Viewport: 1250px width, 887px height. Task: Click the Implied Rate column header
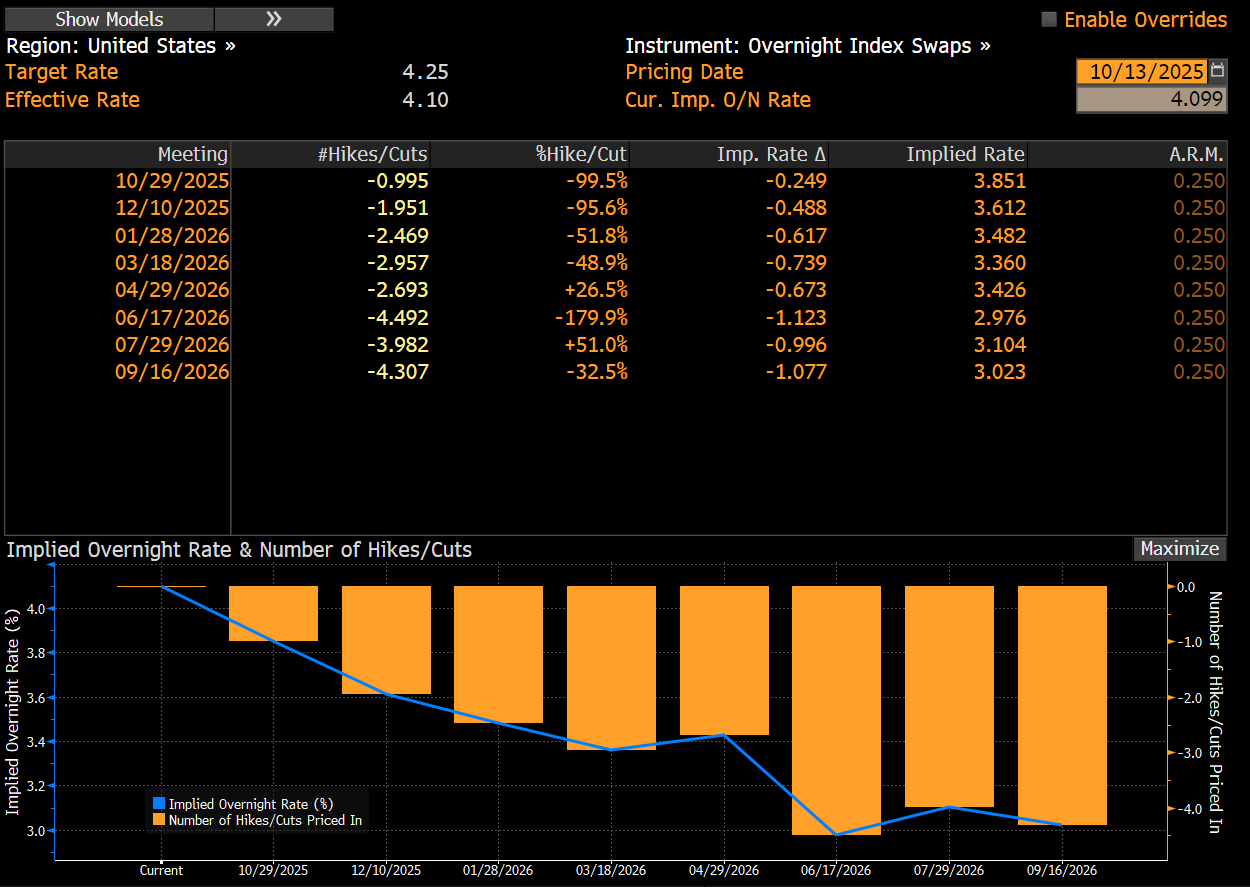(x=965, y=154)
